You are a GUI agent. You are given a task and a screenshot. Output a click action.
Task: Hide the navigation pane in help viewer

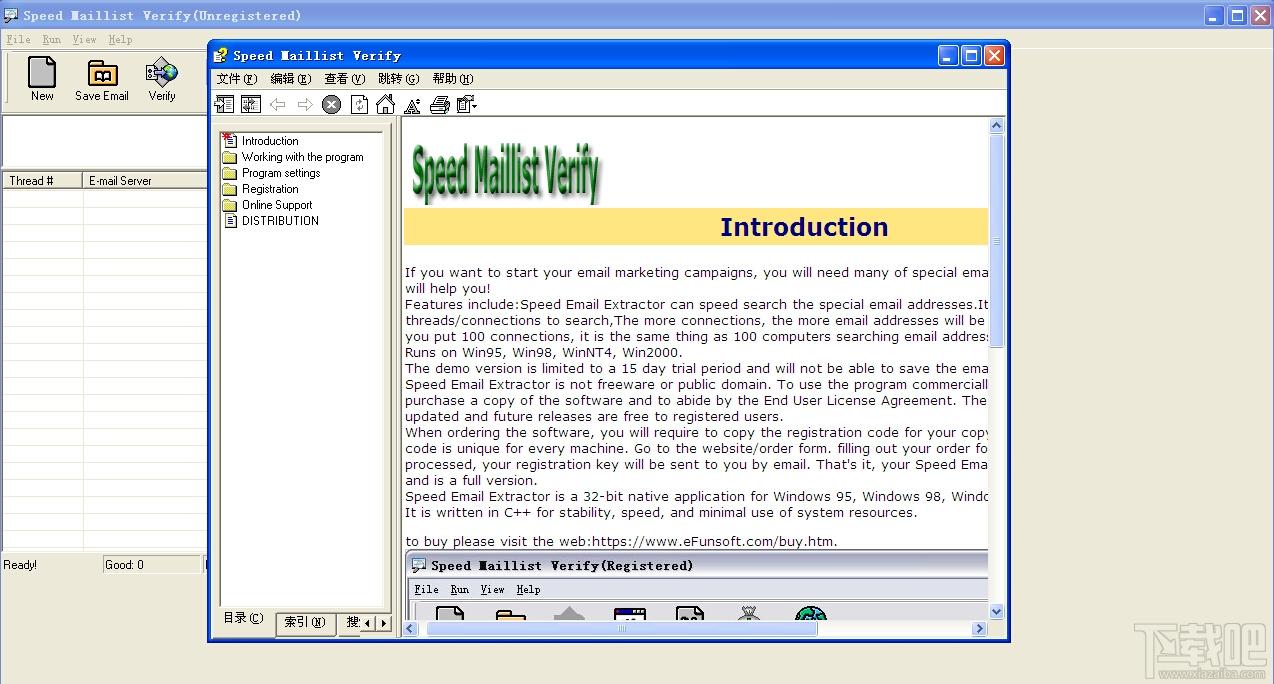click(224, 104)
